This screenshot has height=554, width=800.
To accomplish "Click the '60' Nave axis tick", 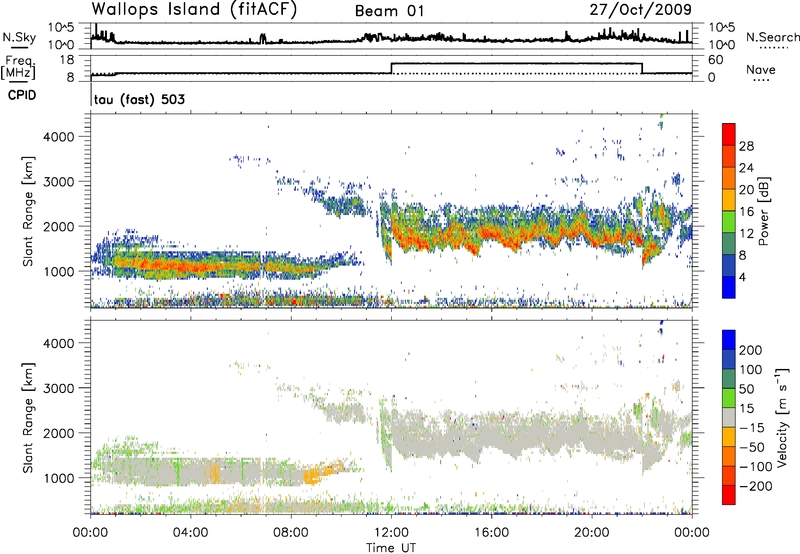I will (x=715, y=60).
